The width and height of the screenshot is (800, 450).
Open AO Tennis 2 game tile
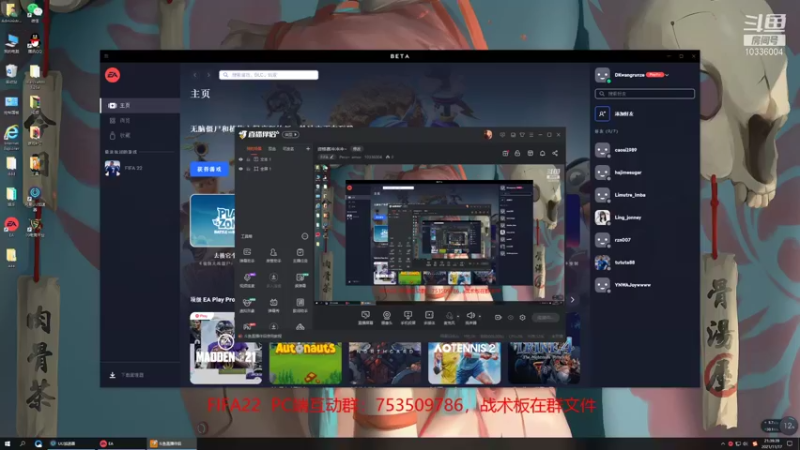(464, 363)
